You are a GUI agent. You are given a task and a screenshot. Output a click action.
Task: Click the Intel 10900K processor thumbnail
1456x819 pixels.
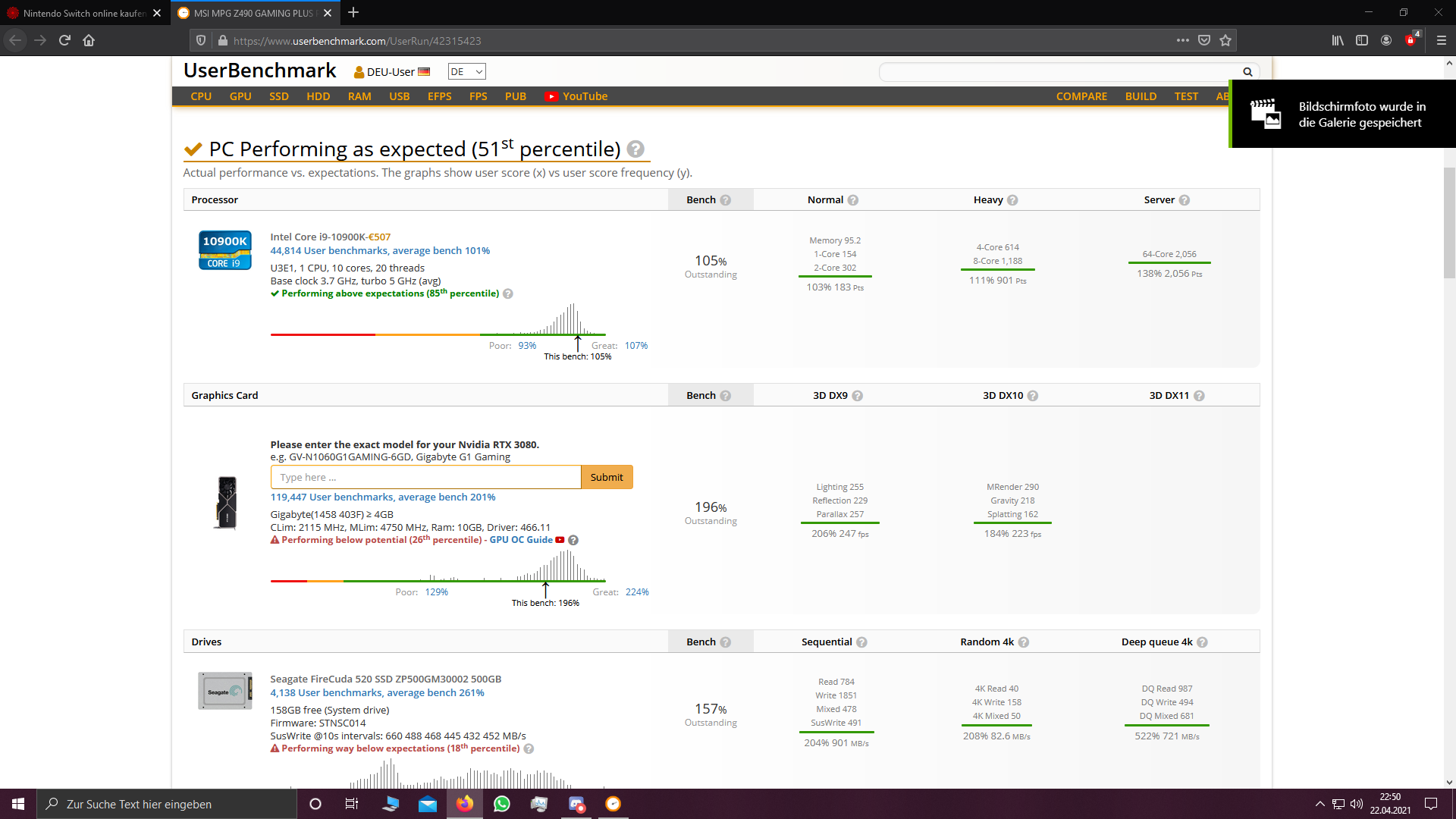pyautogui.click(x=224, y=250)
